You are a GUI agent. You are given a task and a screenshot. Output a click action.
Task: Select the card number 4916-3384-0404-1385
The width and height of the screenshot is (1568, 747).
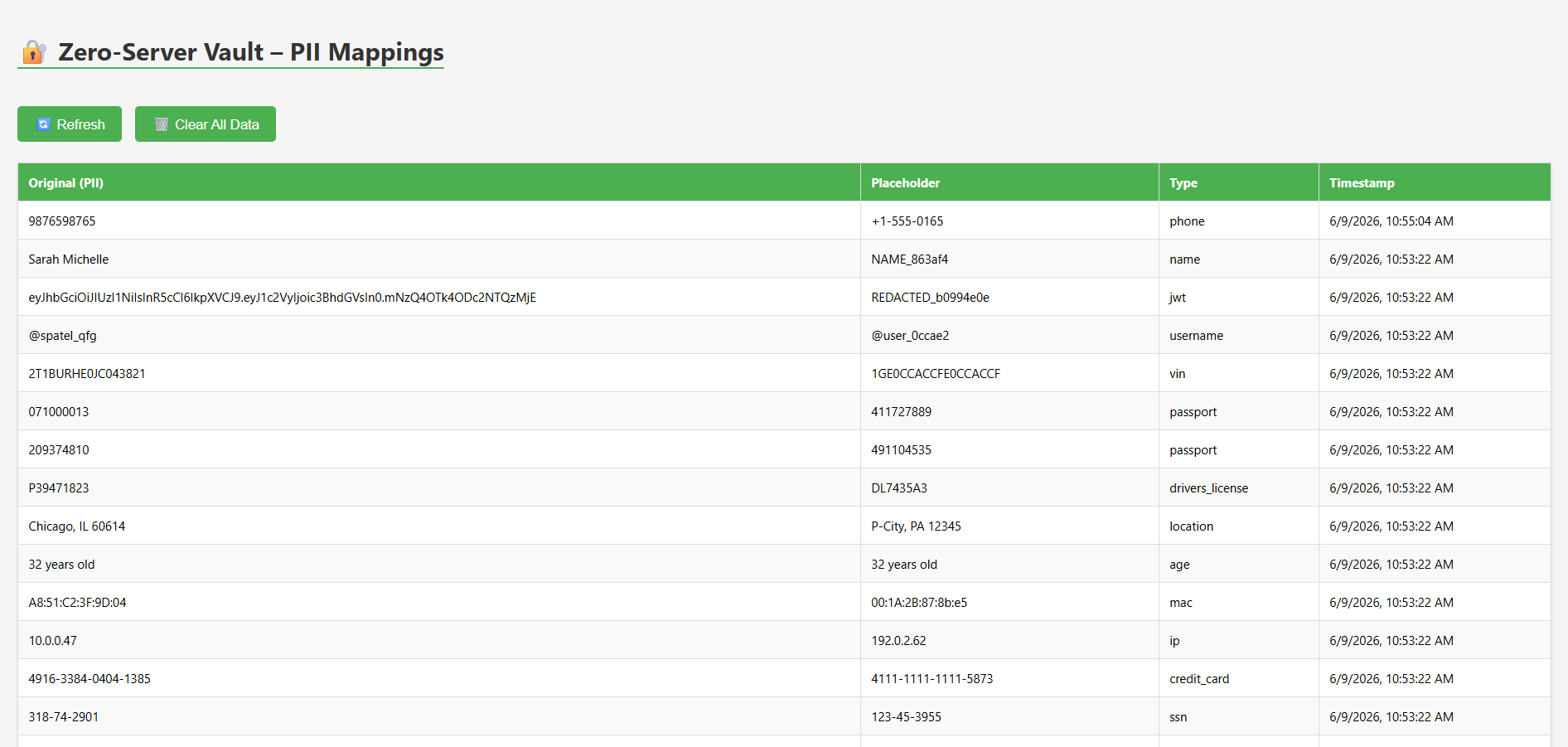click(90, 679)
